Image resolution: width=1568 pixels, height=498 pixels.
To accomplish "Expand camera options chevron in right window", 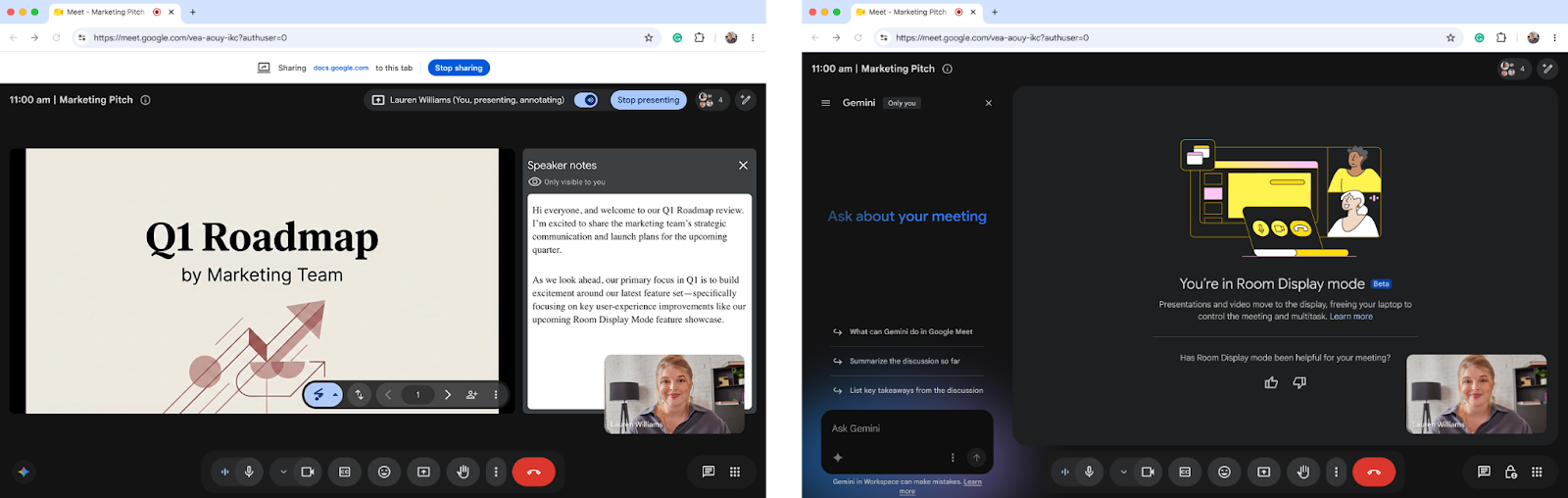I will click(x=1123, y=472).
